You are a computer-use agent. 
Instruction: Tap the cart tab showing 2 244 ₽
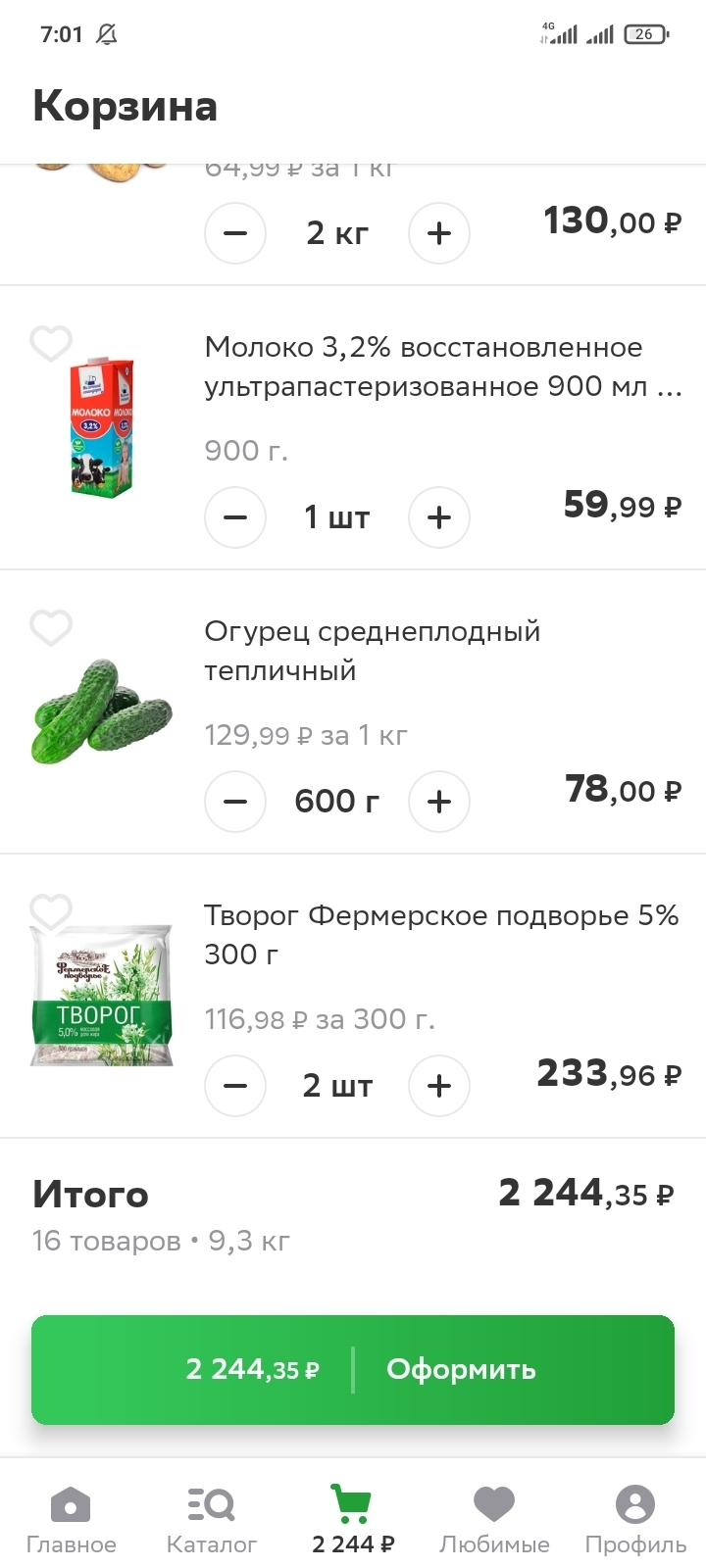[x=353, y=1519]
